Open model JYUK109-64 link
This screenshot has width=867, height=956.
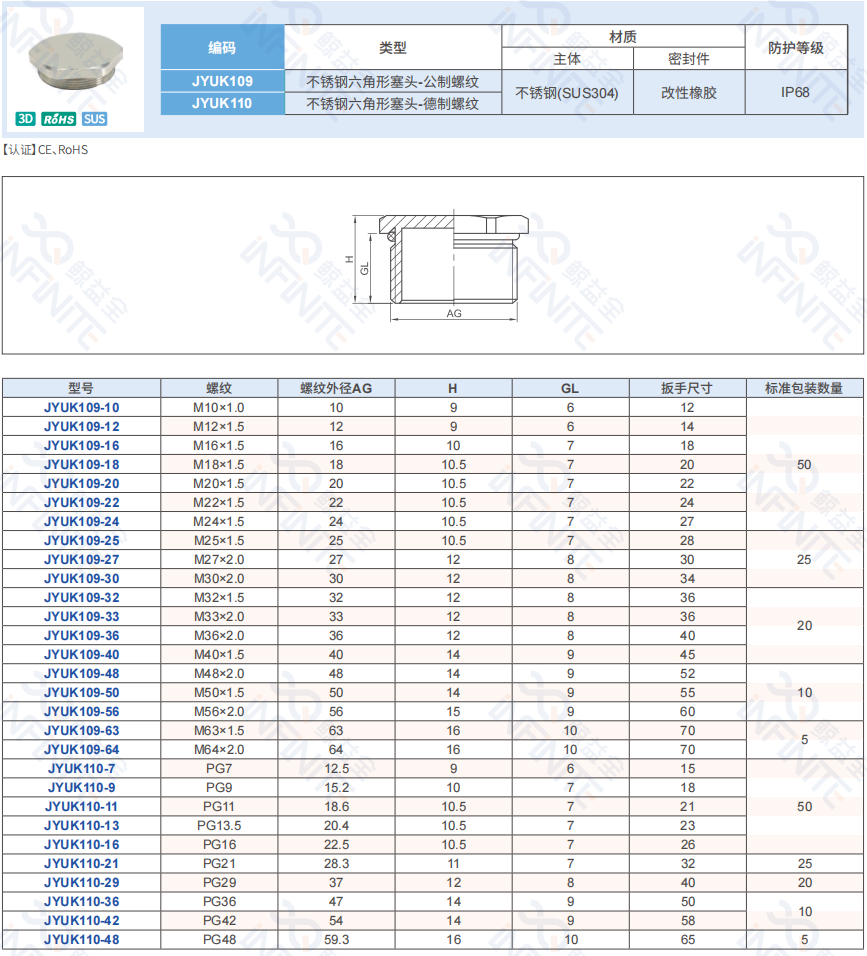click(82, 749)
